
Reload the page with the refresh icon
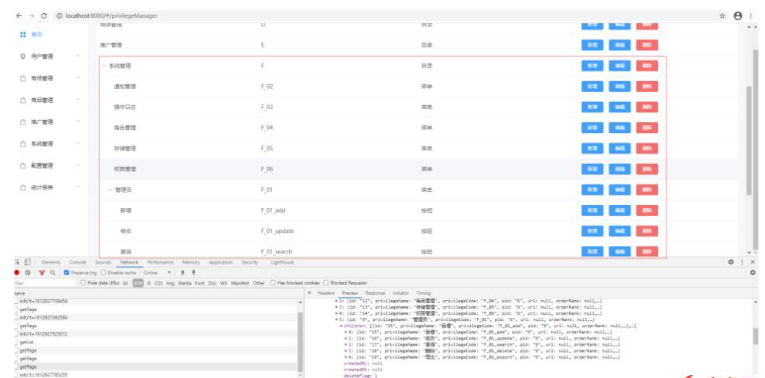tap(44, 16)
